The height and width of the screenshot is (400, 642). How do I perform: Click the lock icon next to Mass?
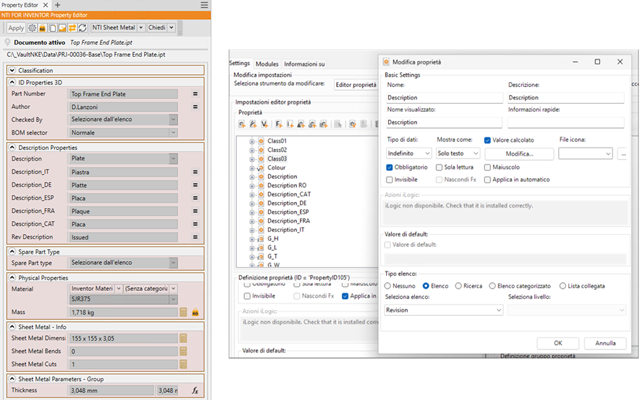pos(197,313)
